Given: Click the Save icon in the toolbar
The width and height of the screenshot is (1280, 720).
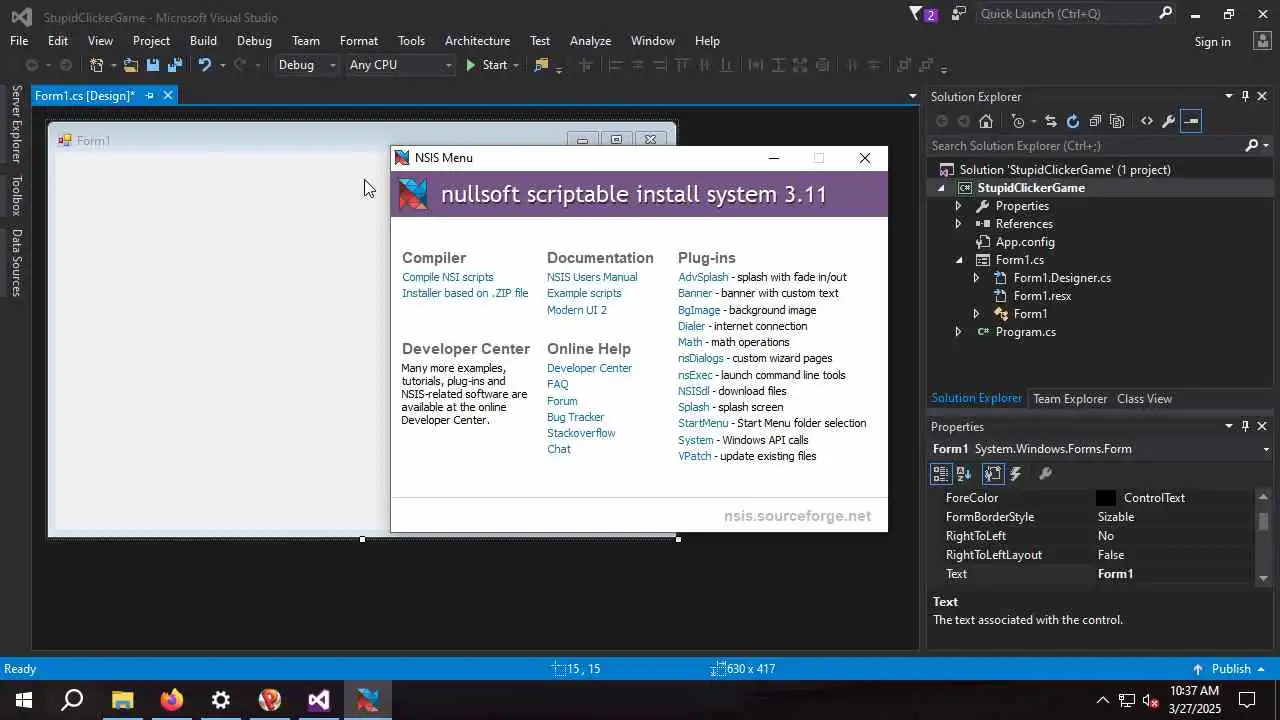Looking at the screenshot, I should (153, 65).
